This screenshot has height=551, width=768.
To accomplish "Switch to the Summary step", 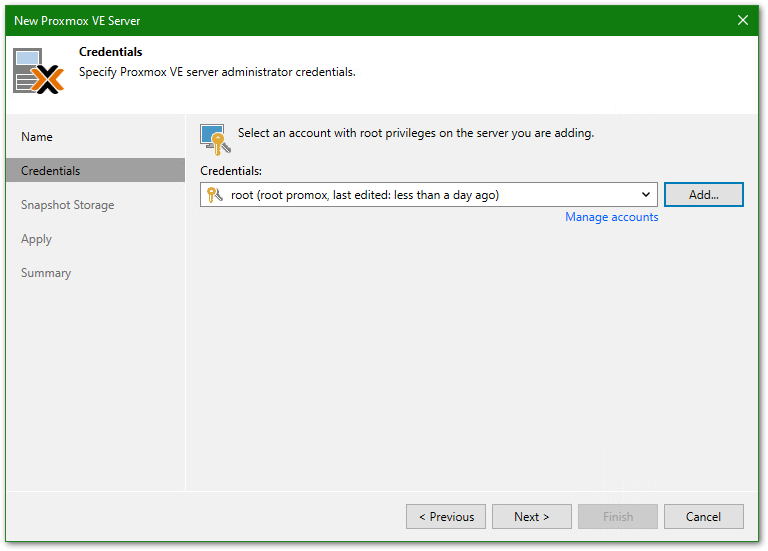I will point(46,273).
